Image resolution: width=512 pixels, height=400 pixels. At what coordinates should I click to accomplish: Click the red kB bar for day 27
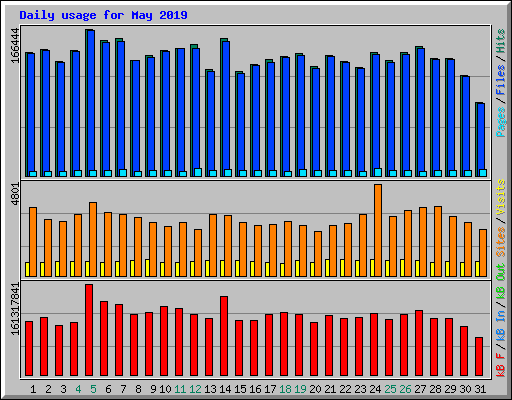pos(419,343)
